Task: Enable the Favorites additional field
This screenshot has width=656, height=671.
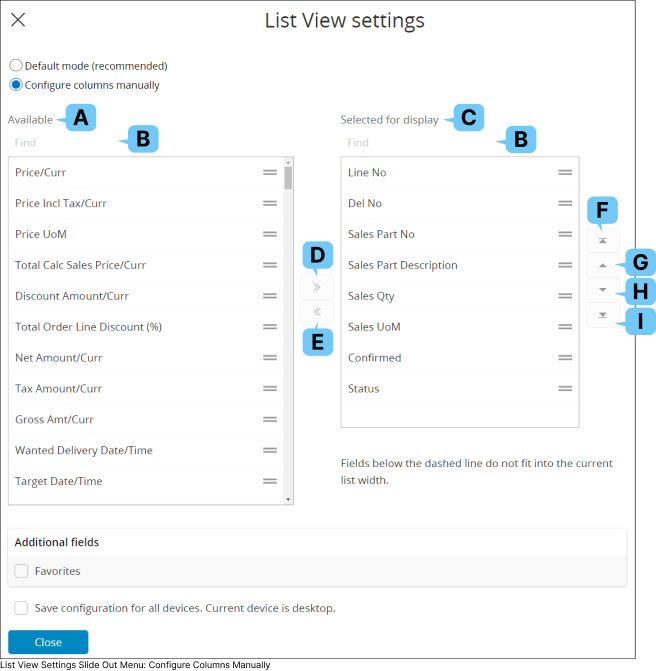Action: 22,571
